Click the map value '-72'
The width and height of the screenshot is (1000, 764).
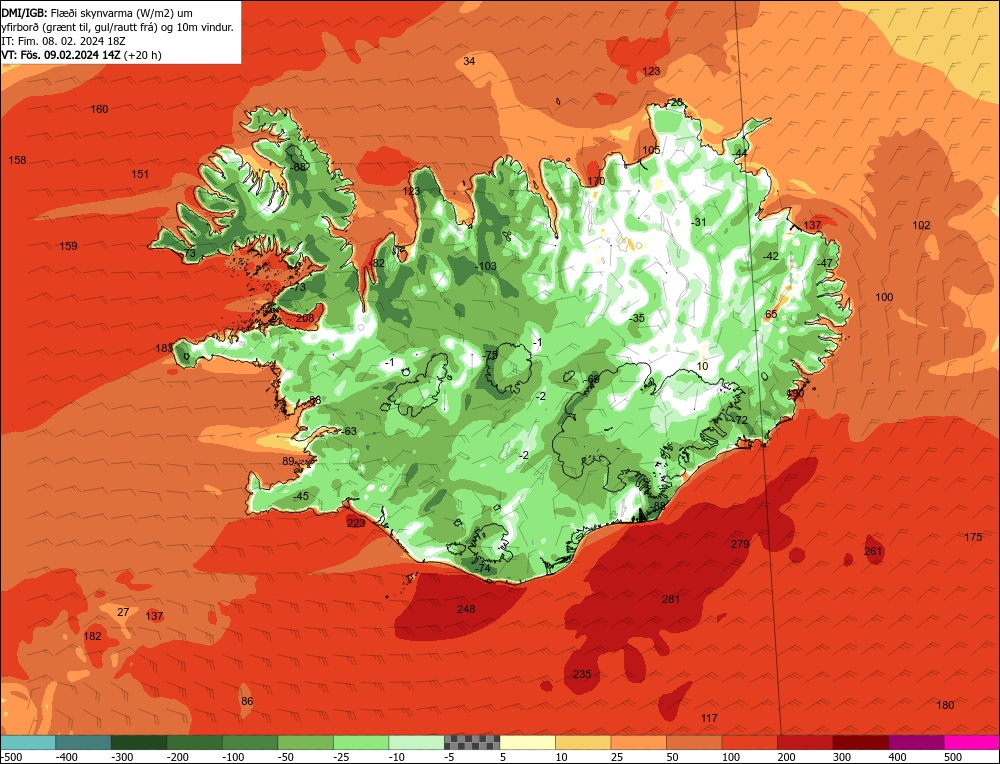coord(739,420)
